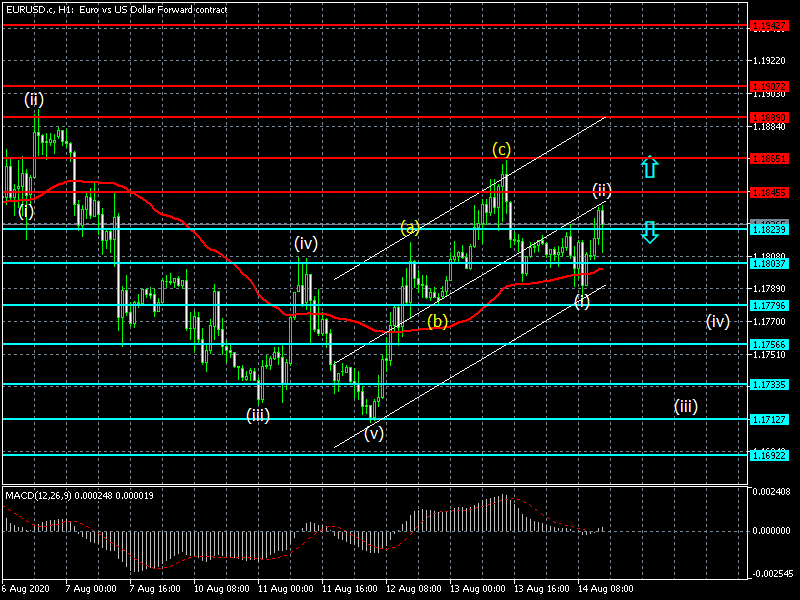Select the EURUSD.c, H1 chart title text

[116, 9]
